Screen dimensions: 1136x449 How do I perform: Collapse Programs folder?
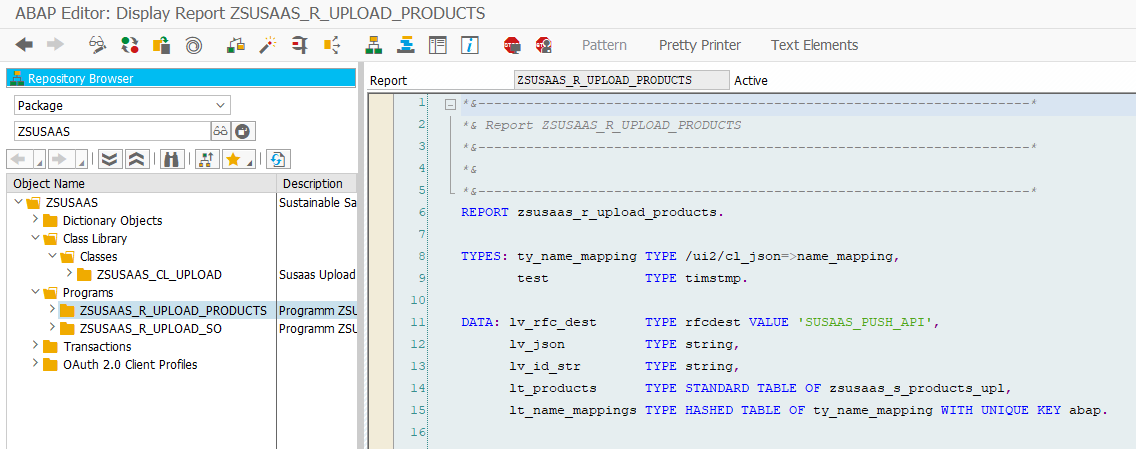tap(34, 293)
